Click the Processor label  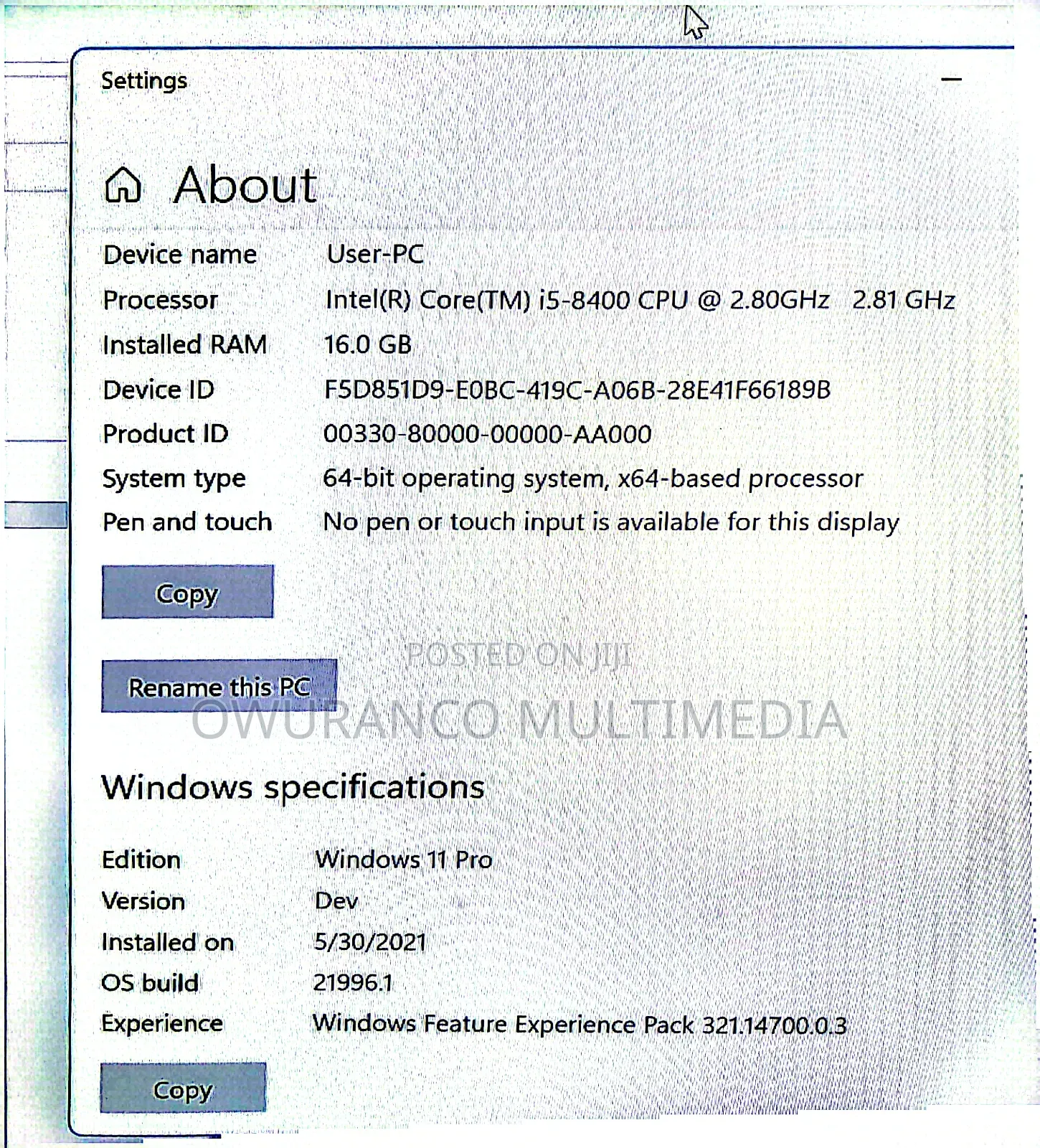pyautogui.click(x=161, y=300)
